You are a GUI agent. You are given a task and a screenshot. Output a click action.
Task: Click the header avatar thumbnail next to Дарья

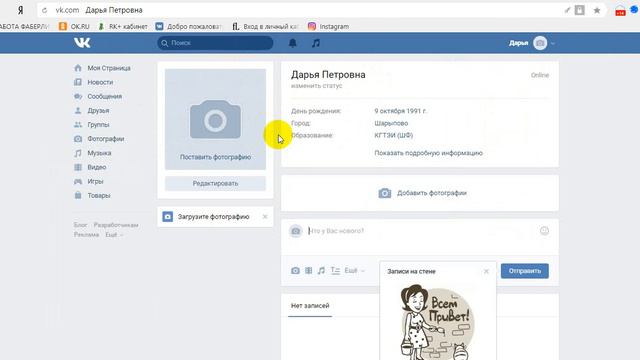tap(540, 43)
